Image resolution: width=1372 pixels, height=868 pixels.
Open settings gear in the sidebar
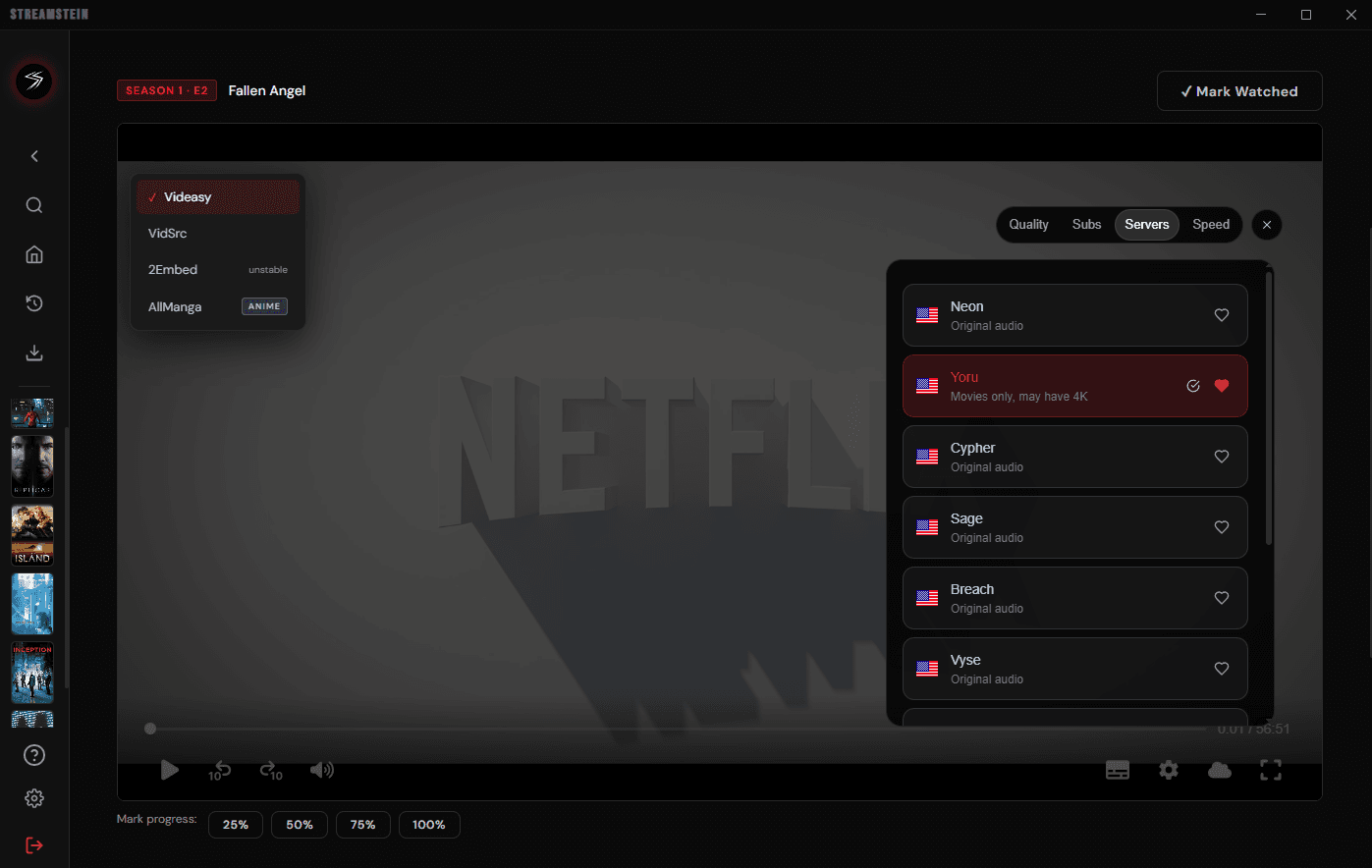34,798
